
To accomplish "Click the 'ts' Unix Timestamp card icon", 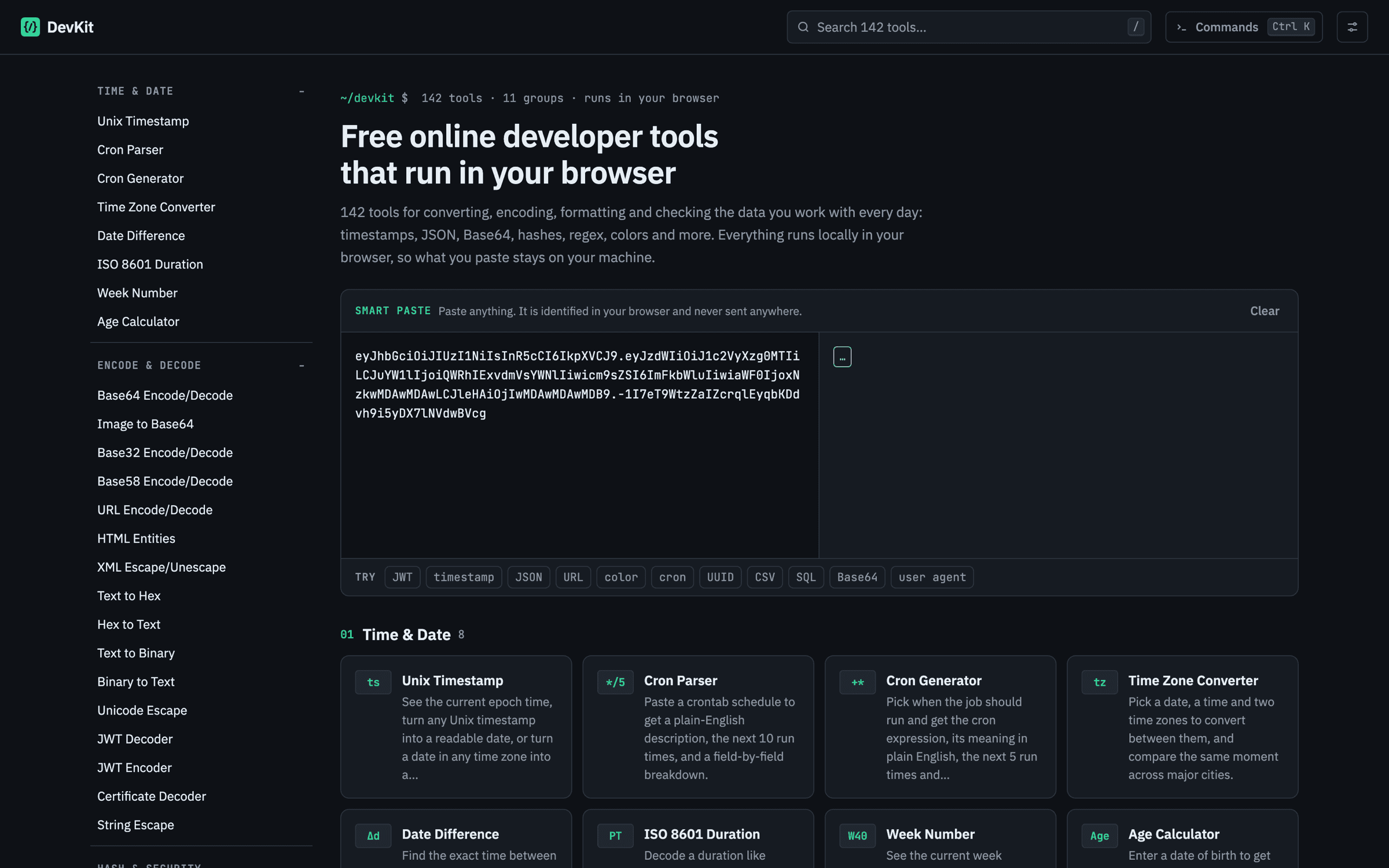I will [x=373, y=682].
